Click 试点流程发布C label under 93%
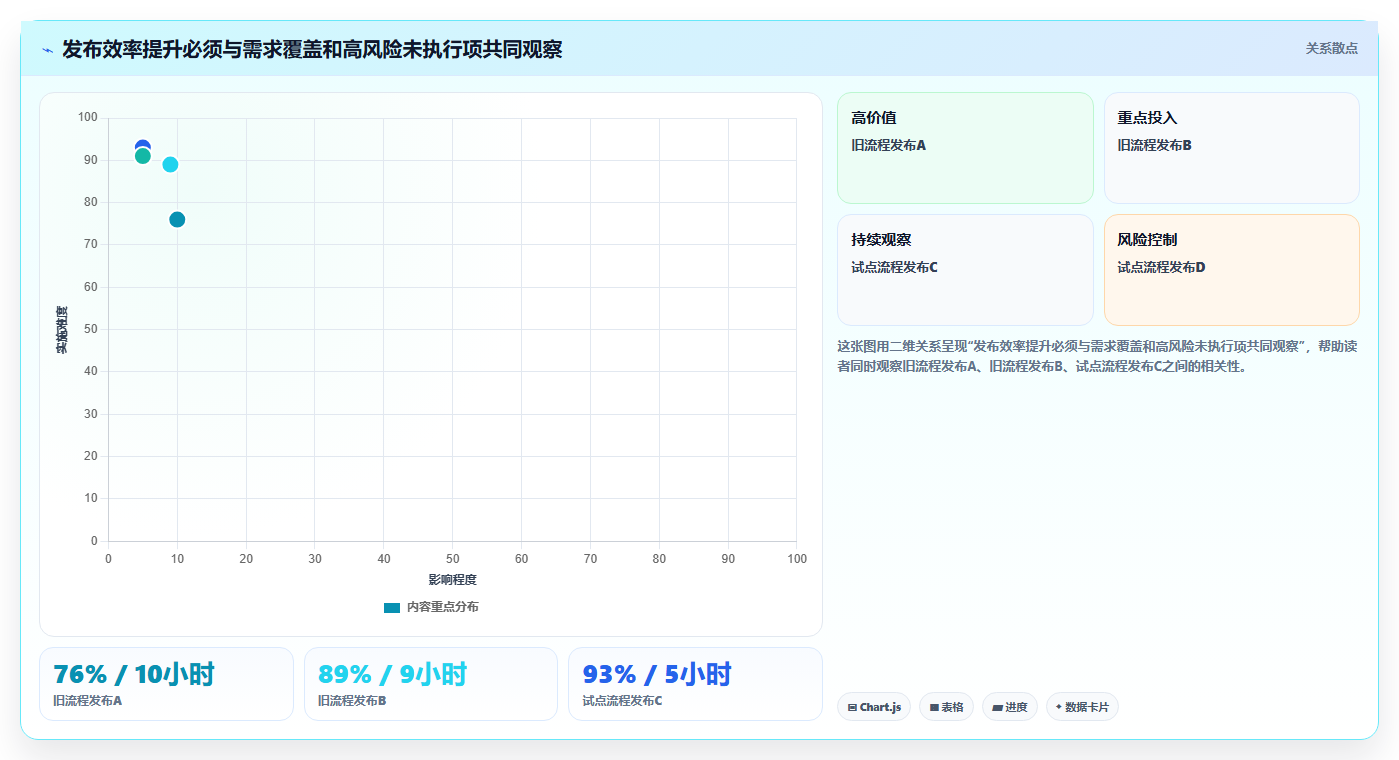This screenshot has width=1399, height=760. tap(622, 701)
